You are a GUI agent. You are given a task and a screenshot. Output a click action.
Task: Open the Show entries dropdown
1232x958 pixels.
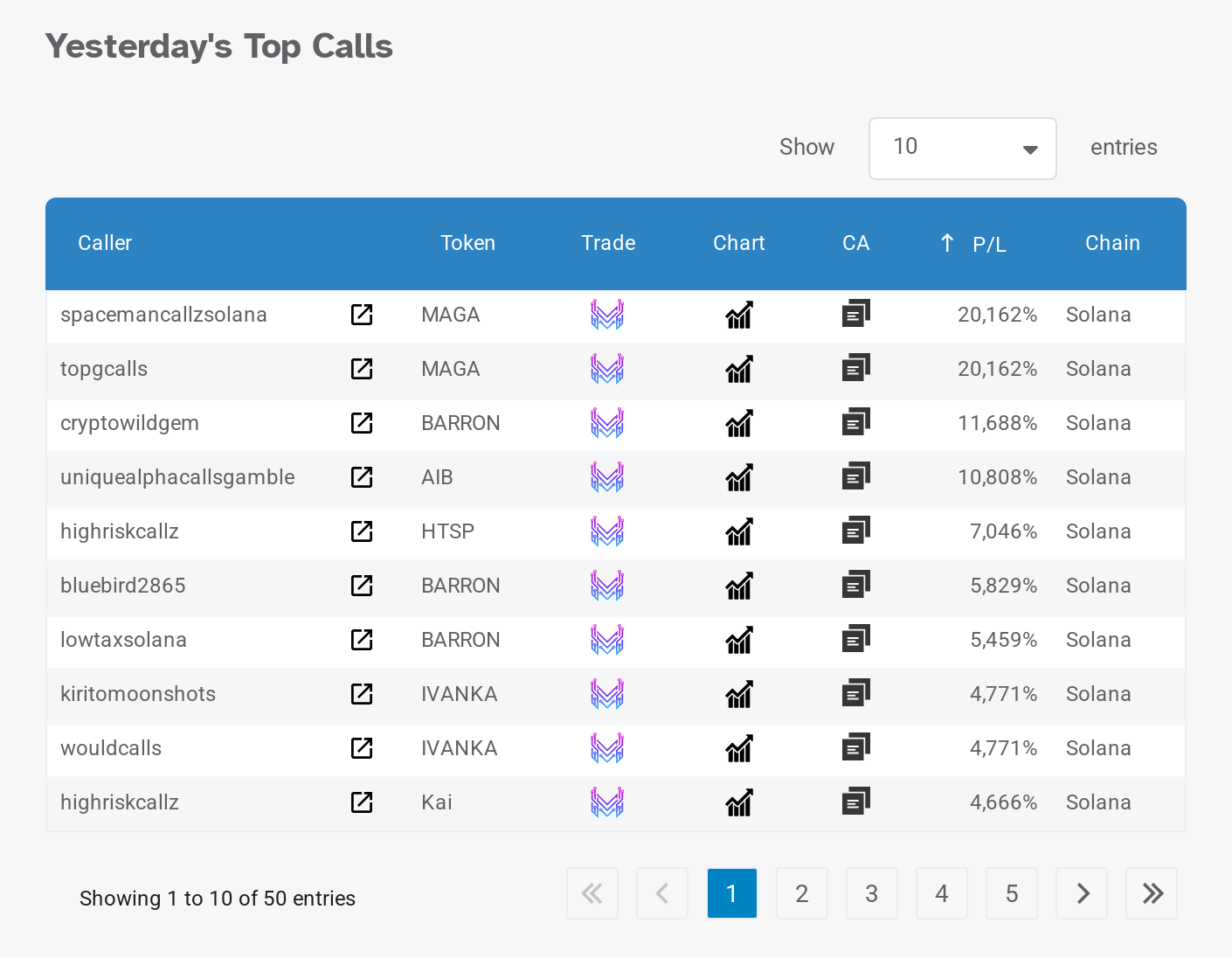click(x=963, y=149)
